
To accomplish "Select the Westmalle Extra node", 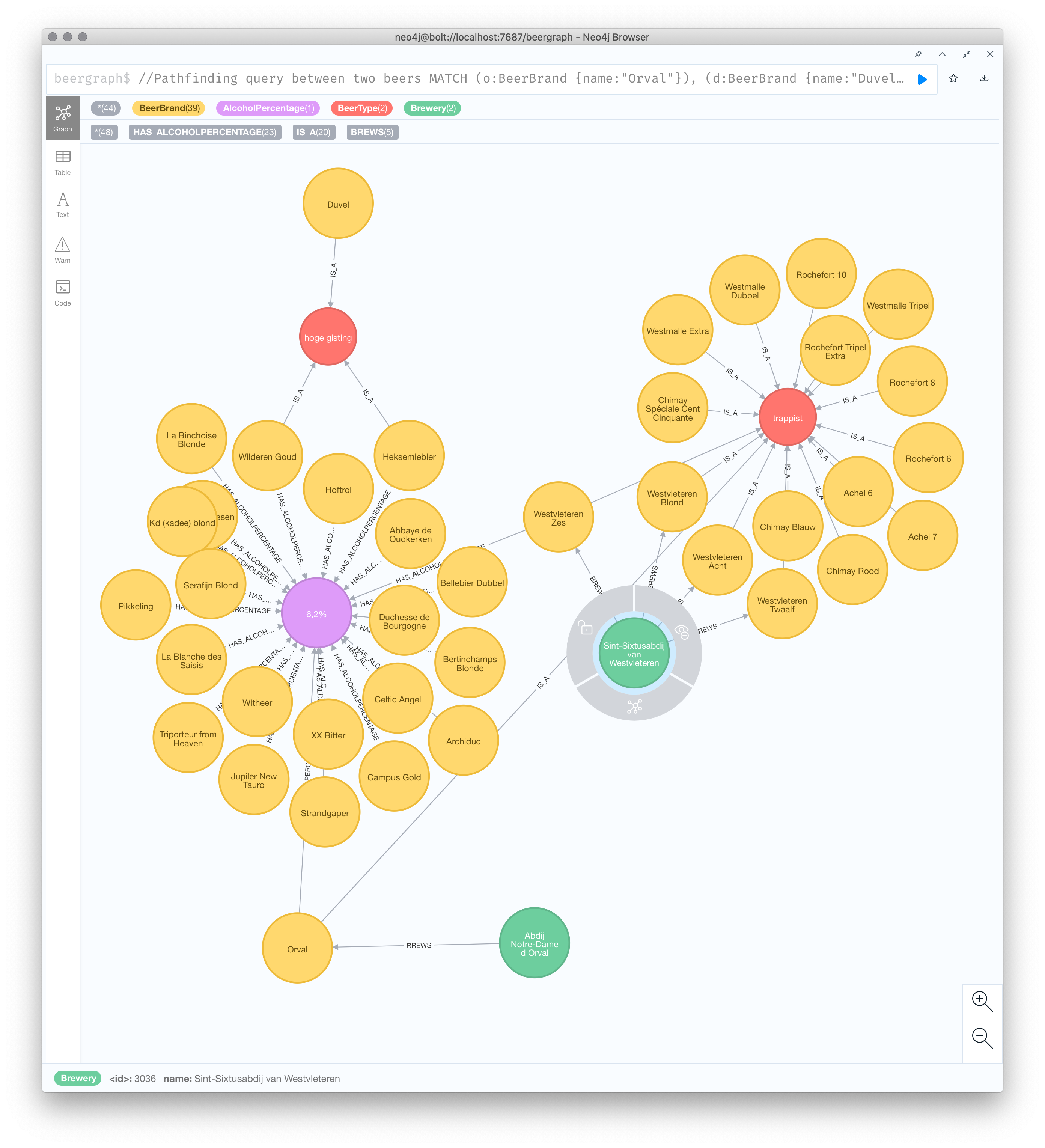I will (677, 330).
